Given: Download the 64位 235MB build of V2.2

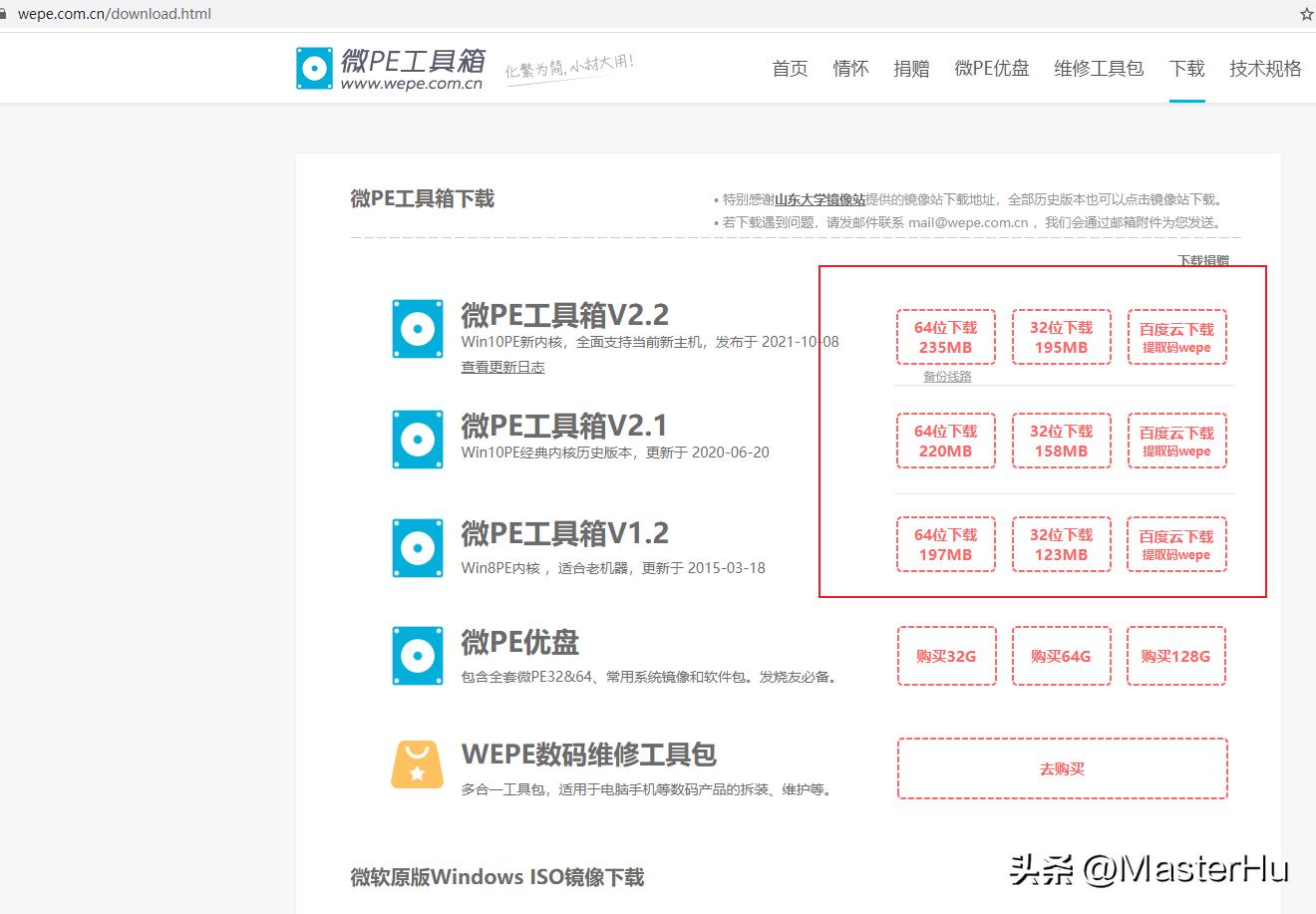Looking at the screenshot, I should [x=945, y=336].
